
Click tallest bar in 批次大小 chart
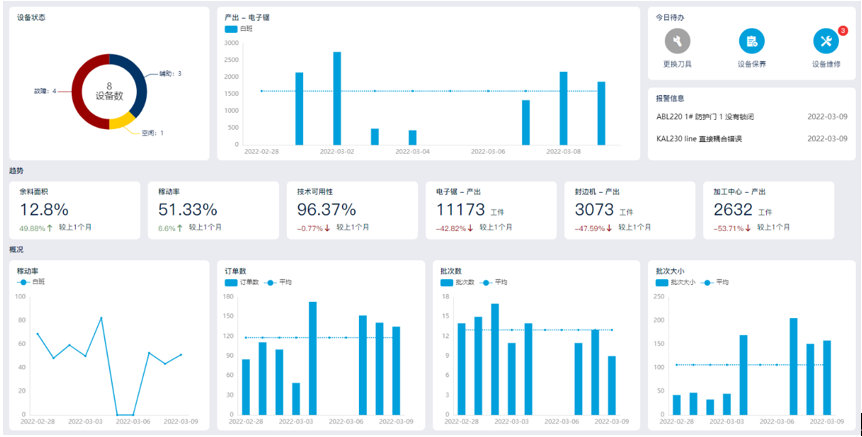(x=793, y=367)
